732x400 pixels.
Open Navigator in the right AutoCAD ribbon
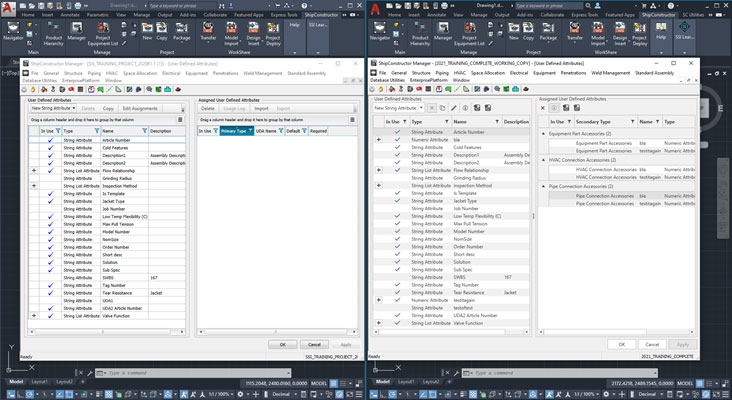(x=380, y=31)
